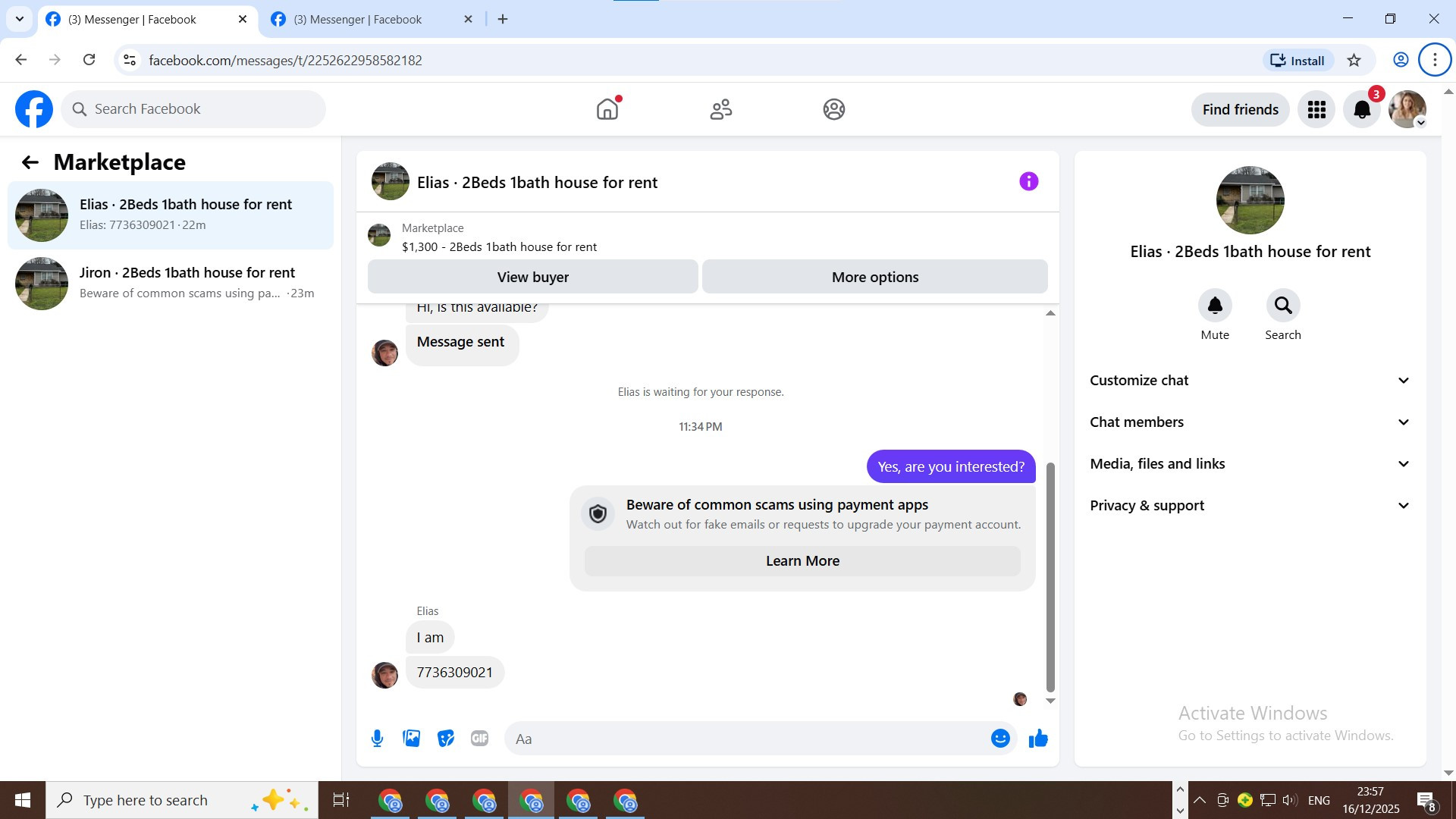
Task: Open listing thumbnail in chat header
Action: point(391,181)
